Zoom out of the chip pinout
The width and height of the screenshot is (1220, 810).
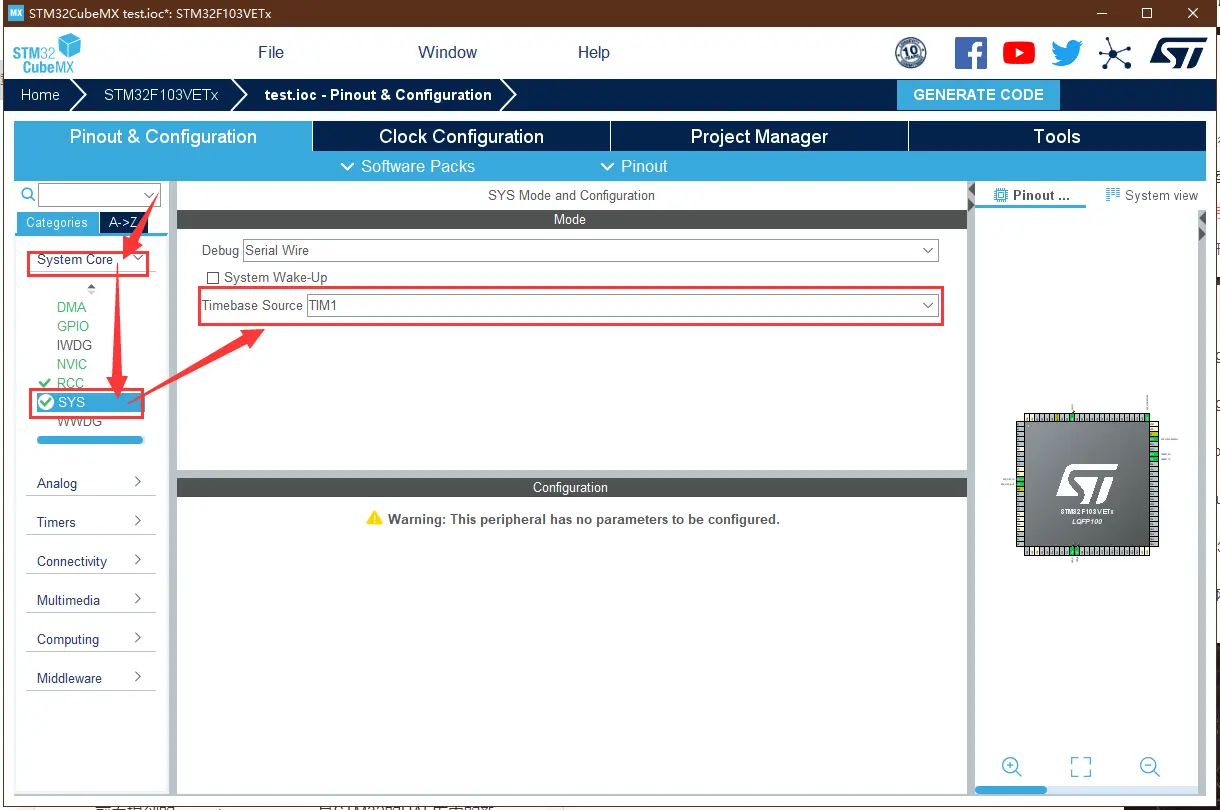pyautogui.click(x=1149, y=767)
